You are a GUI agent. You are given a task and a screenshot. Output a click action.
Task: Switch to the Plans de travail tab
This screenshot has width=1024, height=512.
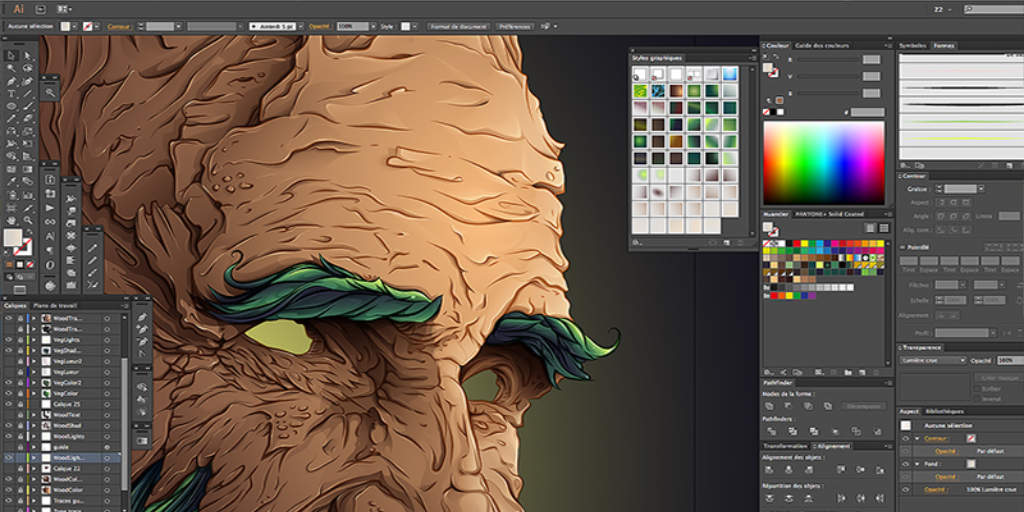[x=55, y=306]
